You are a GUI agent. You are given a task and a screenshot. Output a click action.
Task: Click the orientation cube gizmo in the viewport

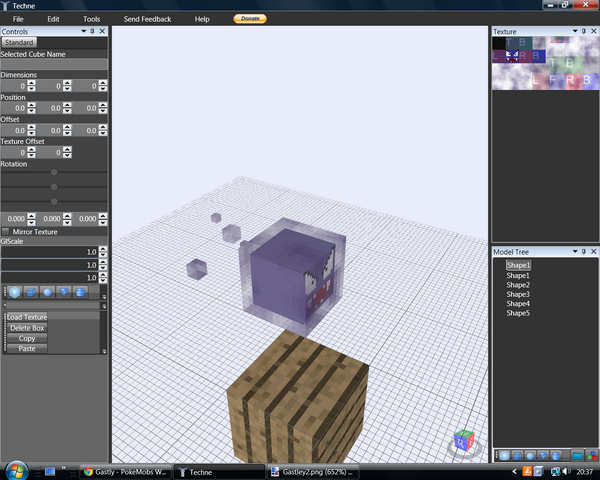464,441
